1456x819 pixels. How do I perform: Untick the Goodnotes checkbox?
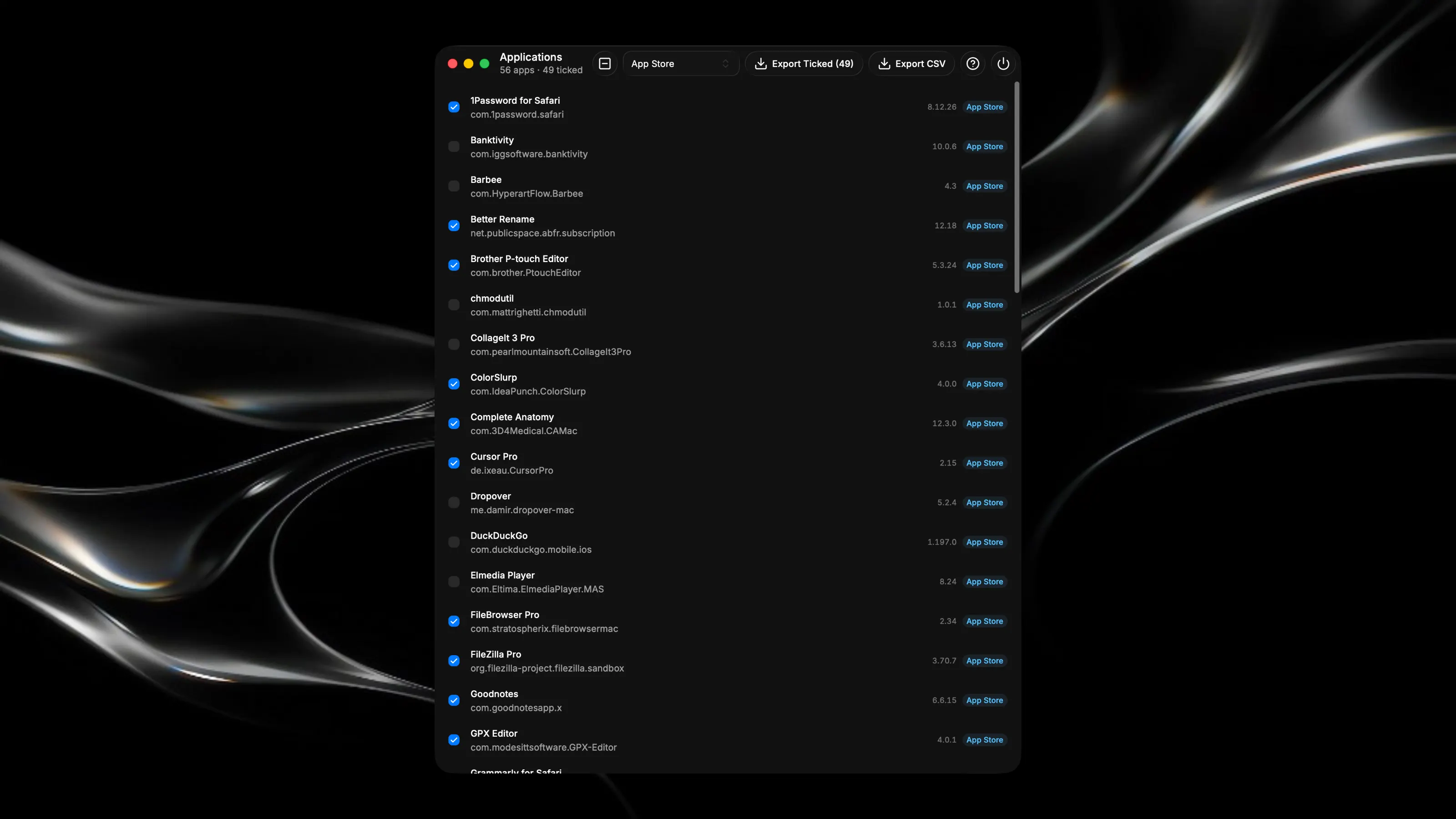click(x=454, y=700)
